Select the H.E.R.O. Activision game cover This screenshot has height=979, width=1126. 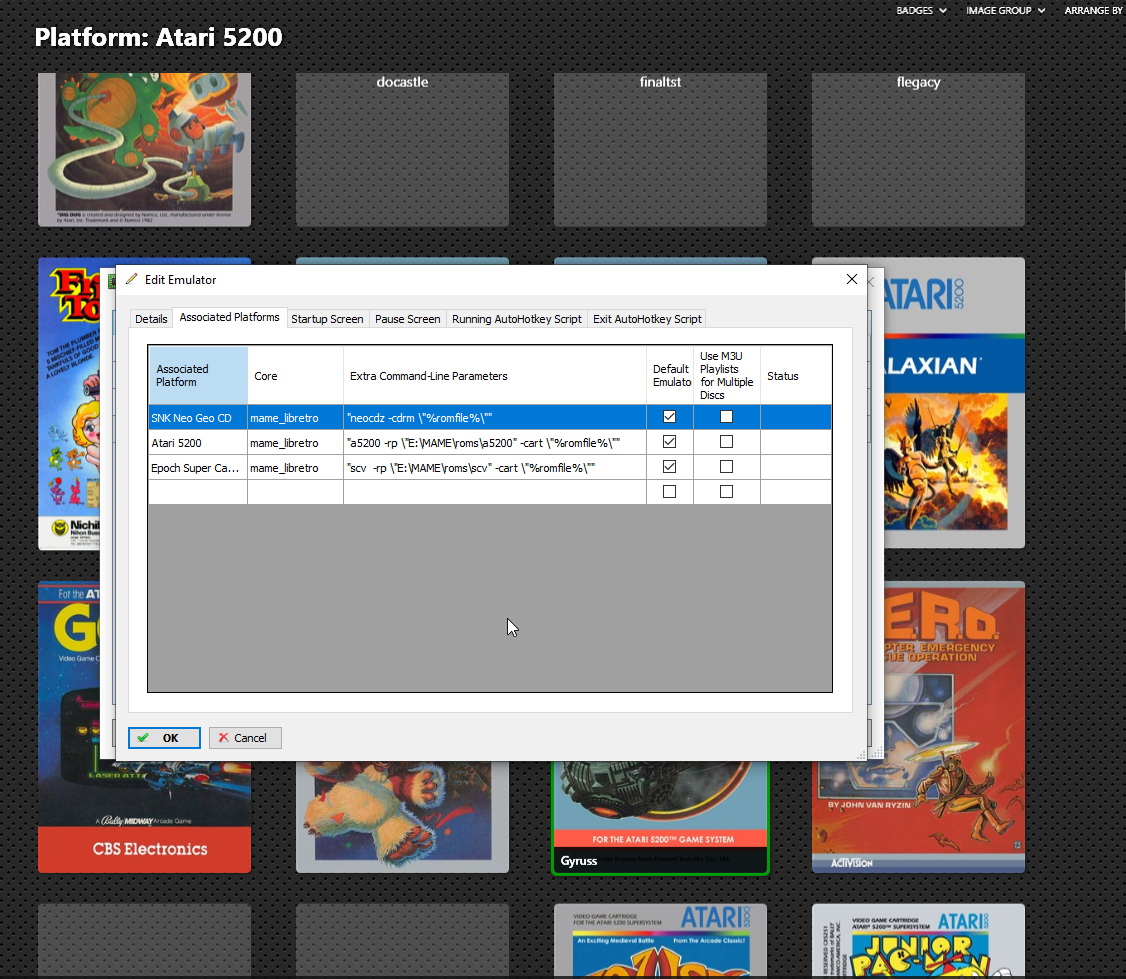(x=954, y=727)
